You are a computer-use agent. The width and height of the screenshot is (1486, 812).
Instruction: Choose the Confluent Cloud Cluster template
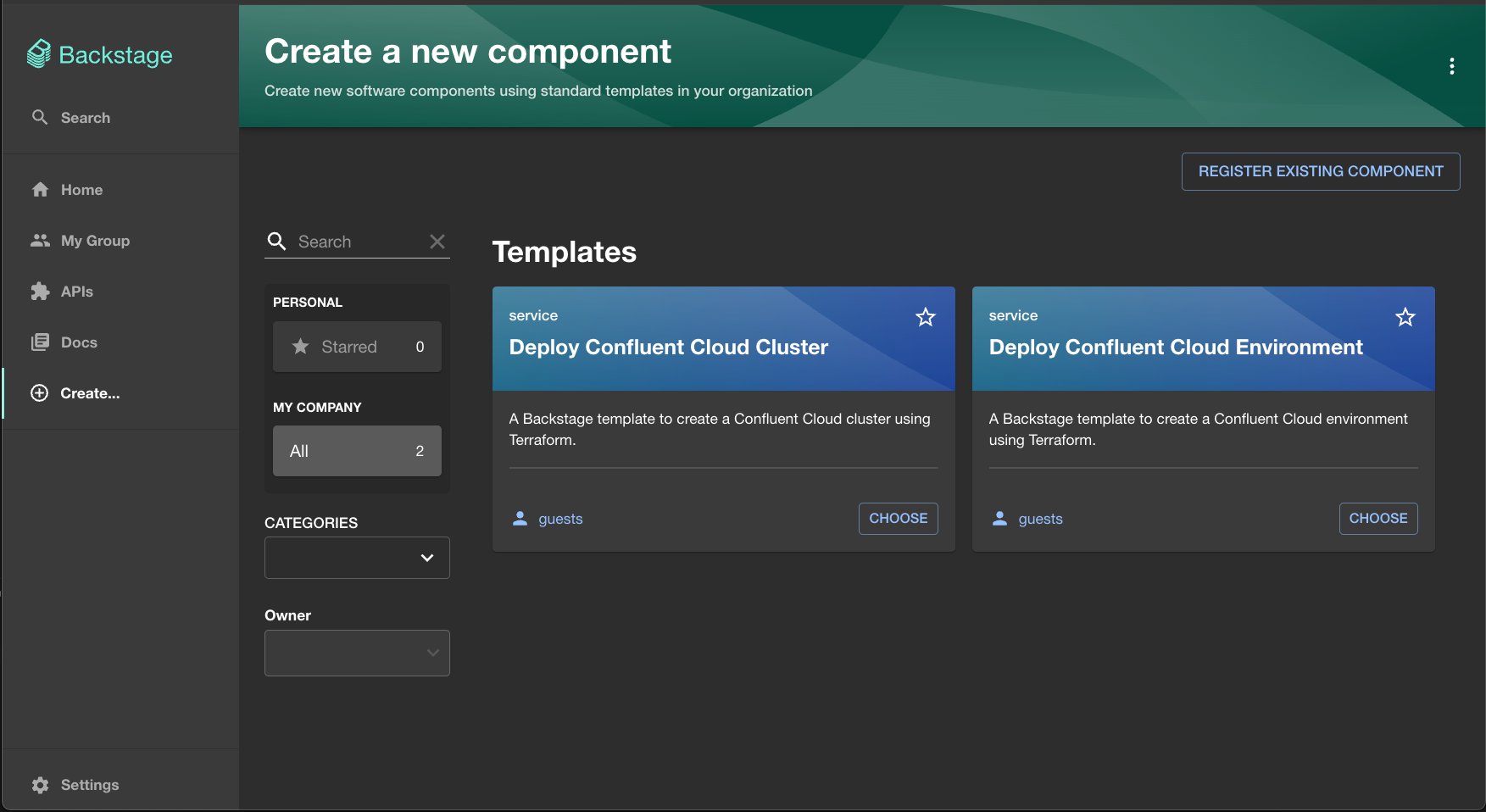(899, 519)
